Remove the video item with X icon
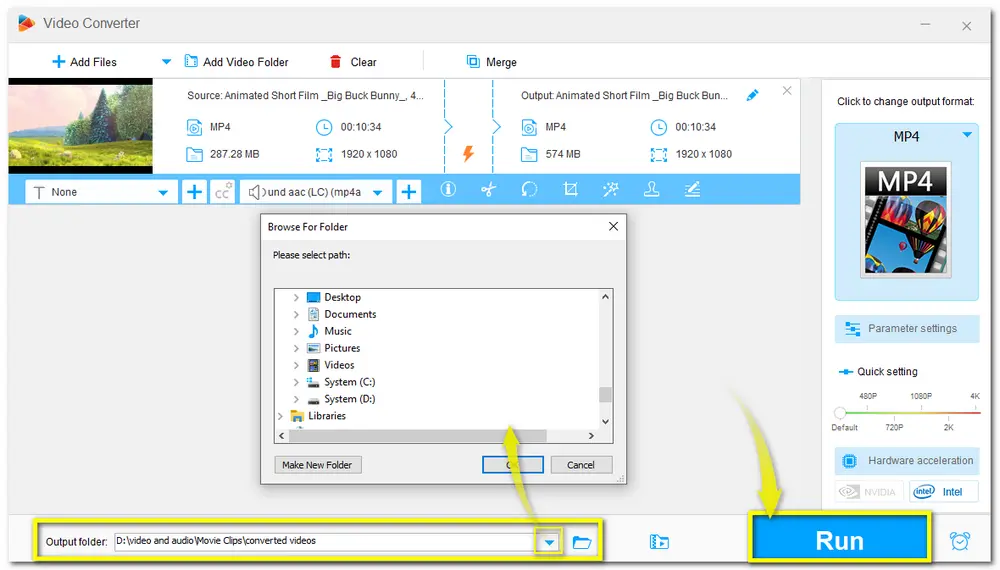The height and width of the screenshot is (570, 1000). tap(787, 91)
